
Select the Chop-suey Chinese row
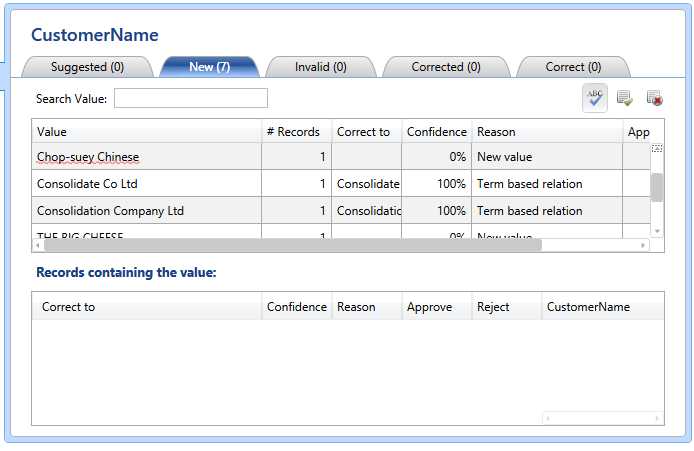point(88,157)
